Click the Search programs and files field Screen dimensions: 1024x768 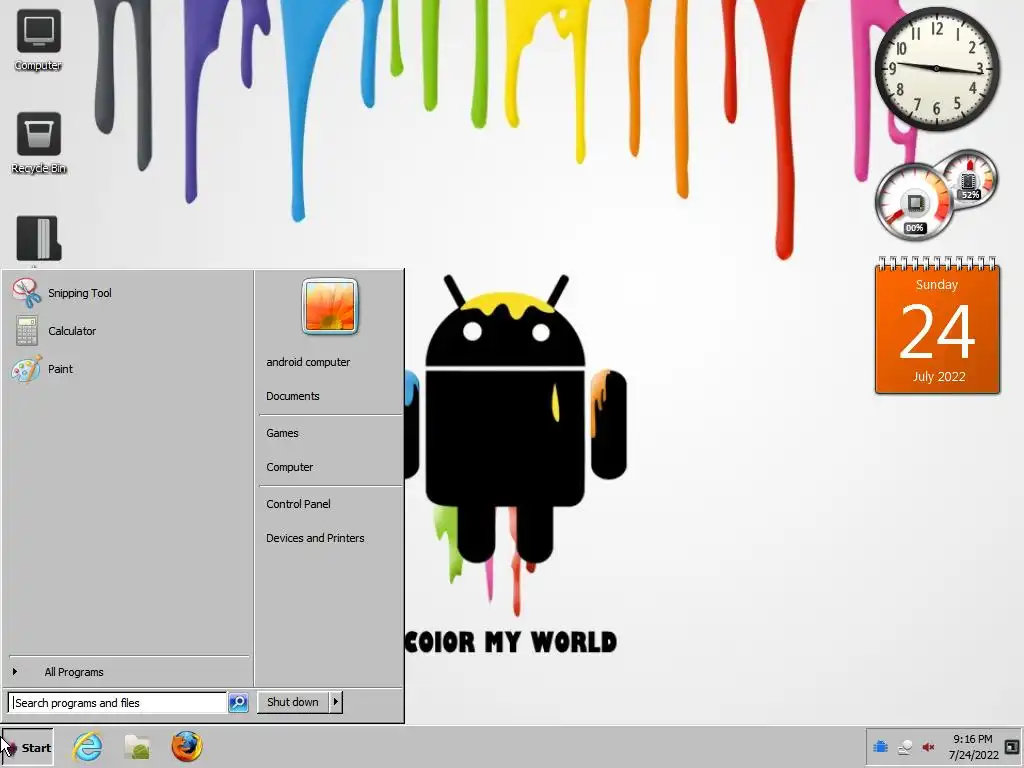click(118, 703)
